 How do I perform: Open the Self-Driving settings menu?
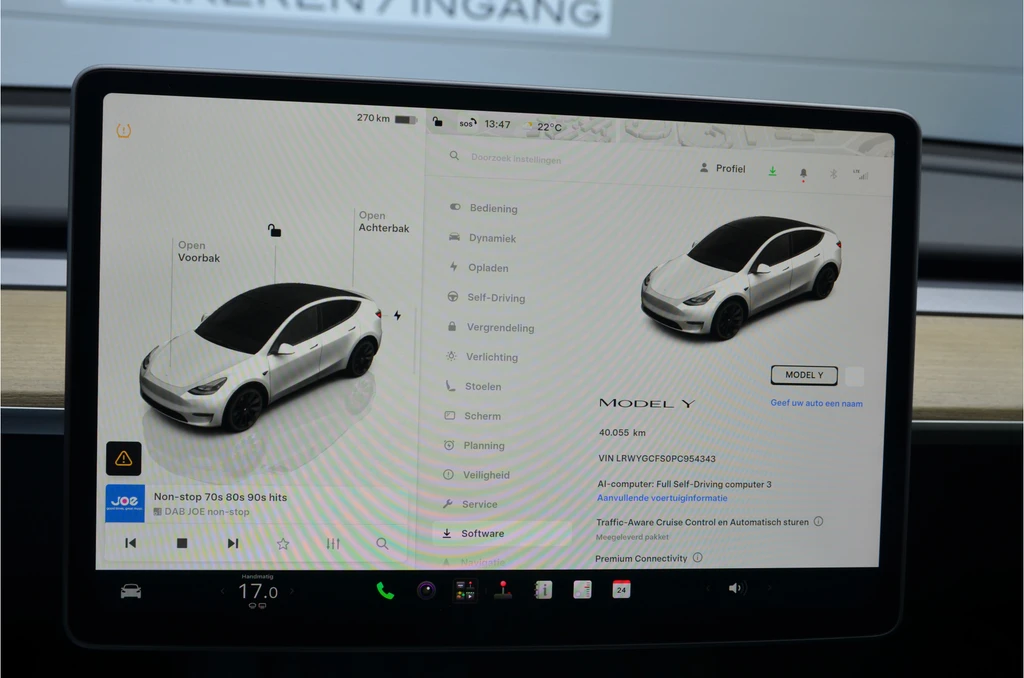(x=487, y=297)
